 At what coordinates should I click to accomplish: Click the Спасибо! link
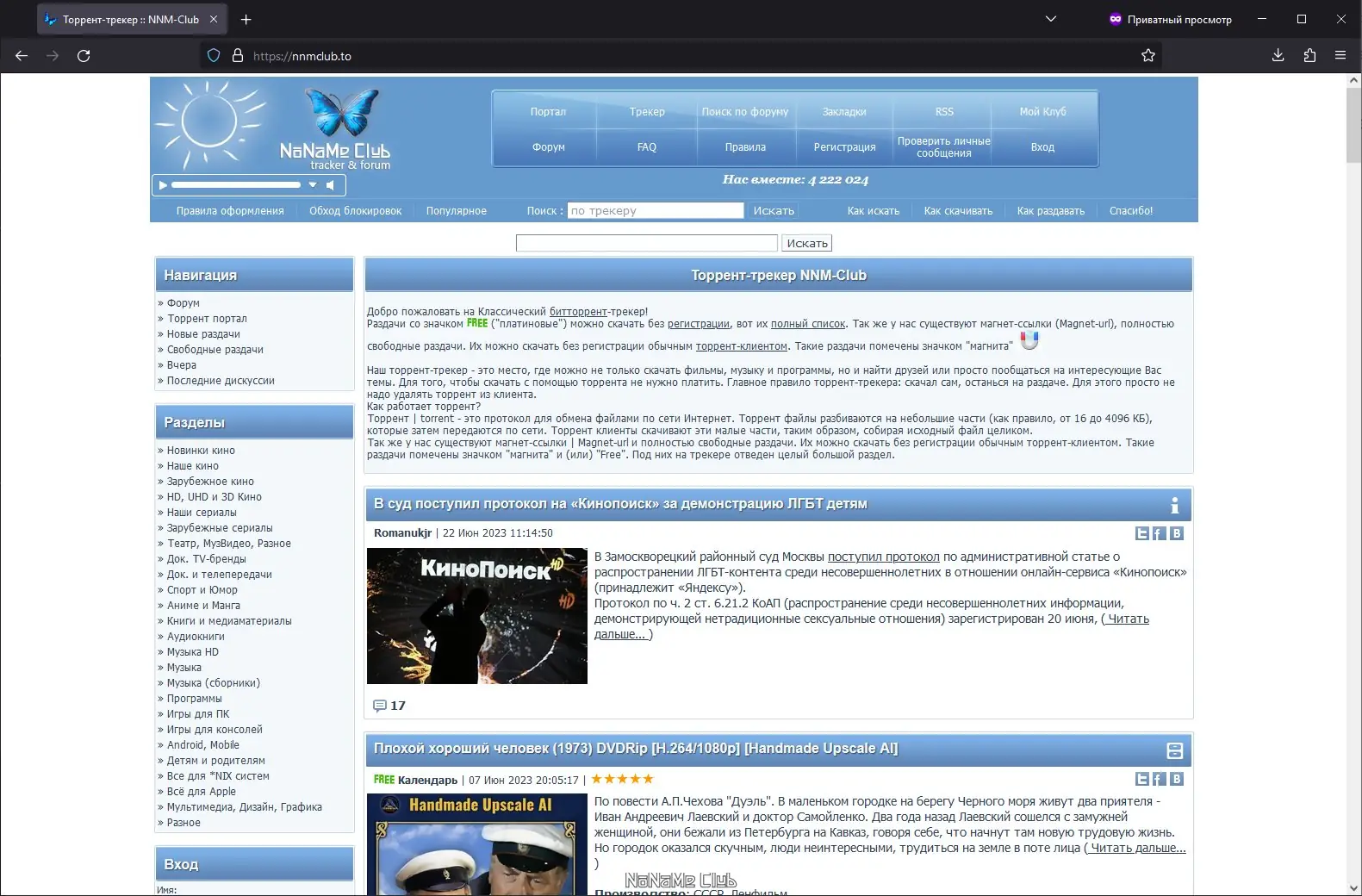[x=1131, y=211]
